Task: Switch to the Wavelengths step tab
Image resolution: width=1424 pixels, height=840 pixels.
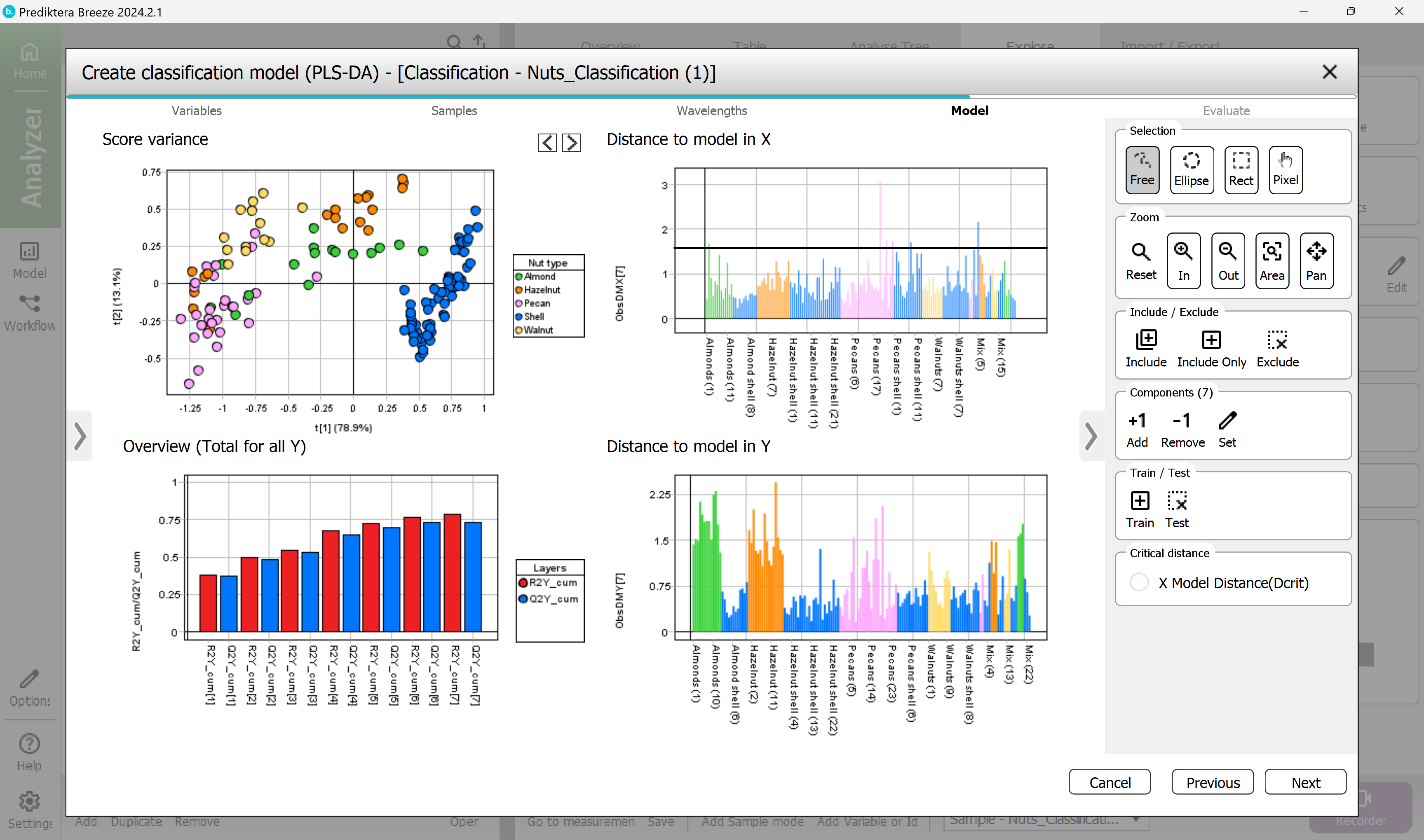Action: click(711, 110)
